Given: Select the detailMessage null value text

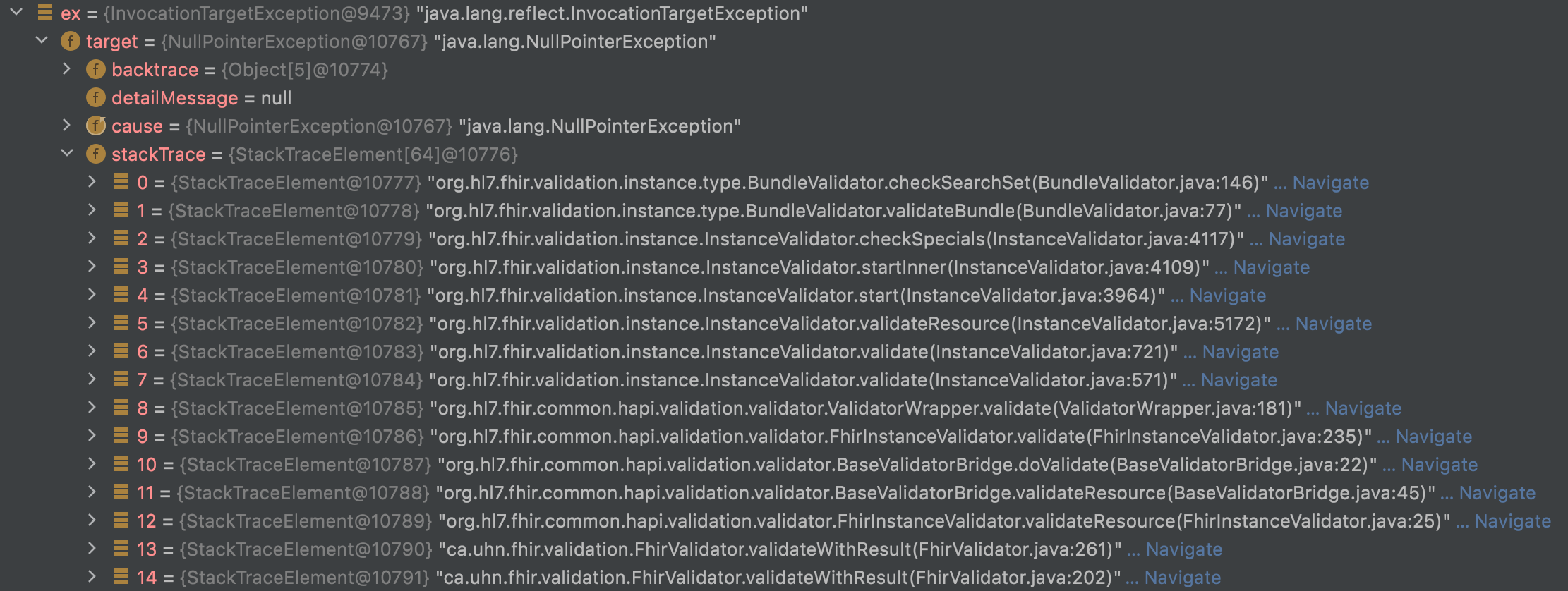Looking at the screenshot, I should pos(278,98).
